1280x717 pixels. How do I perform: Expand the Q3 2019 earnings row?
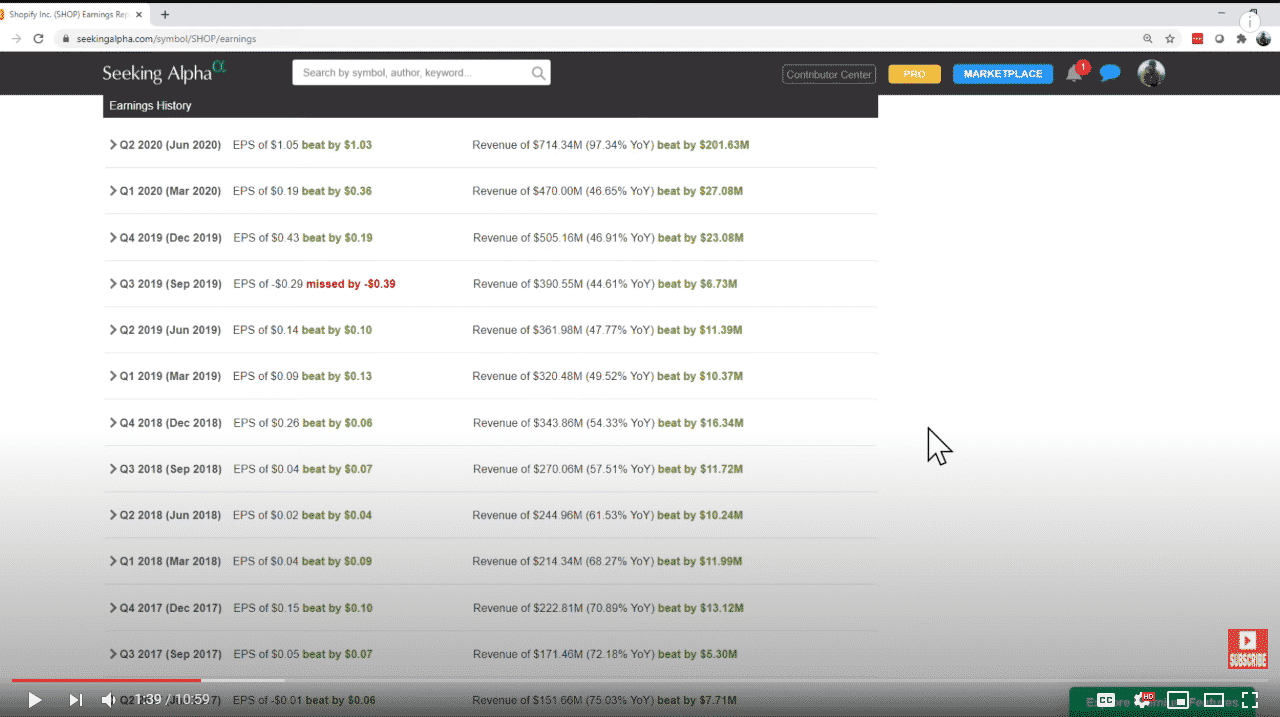pyautogui.click(x=113, y=284)
